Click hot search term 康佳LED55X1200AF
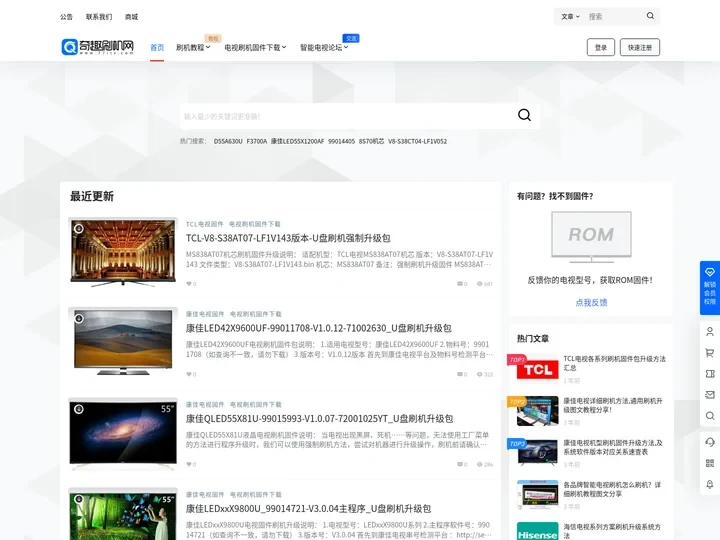This screenshot has height=540, width=720. point(297,141)
